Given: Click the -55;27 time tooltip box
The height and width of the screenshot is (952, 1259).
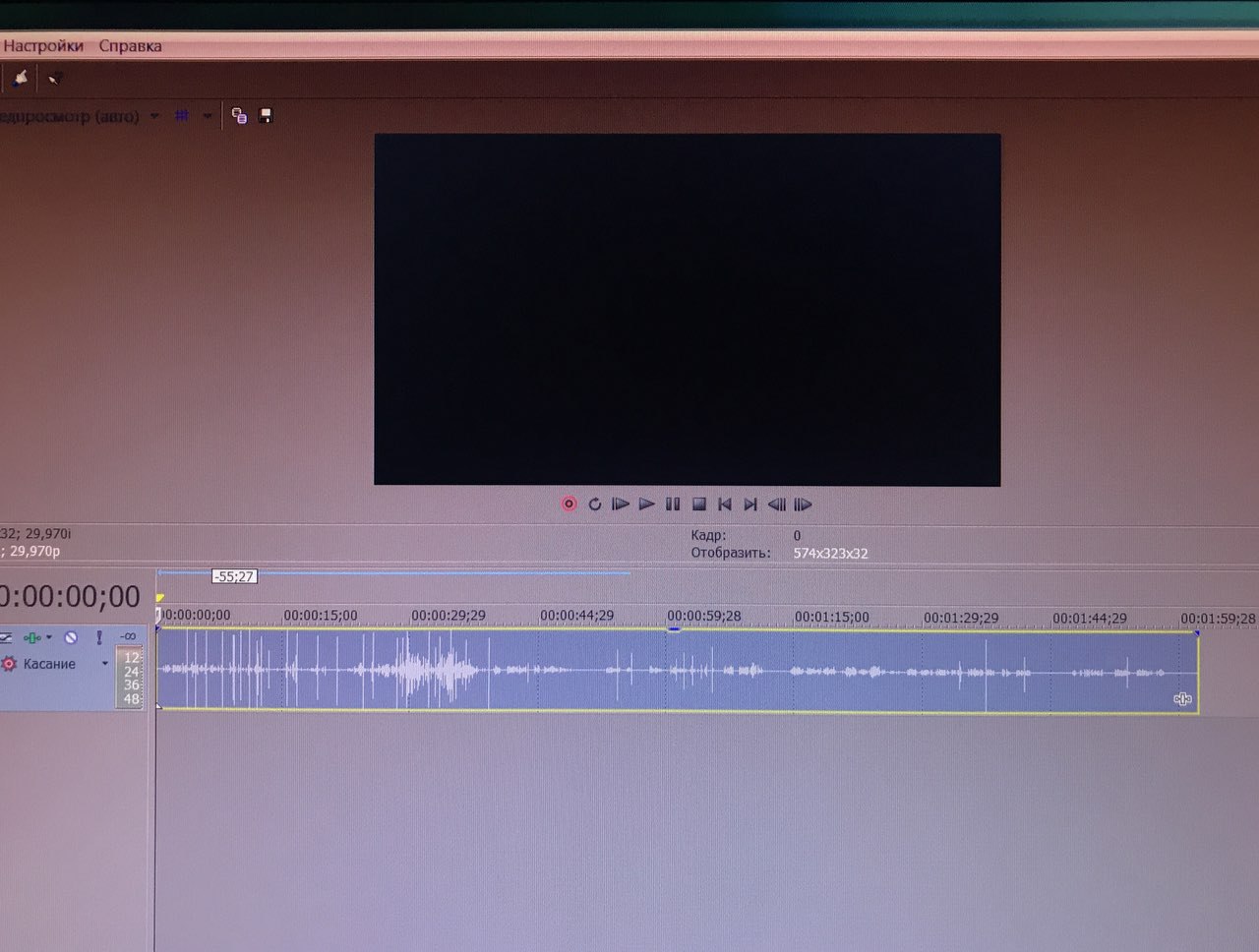Looking at the screenshot, I should point(235,576).
